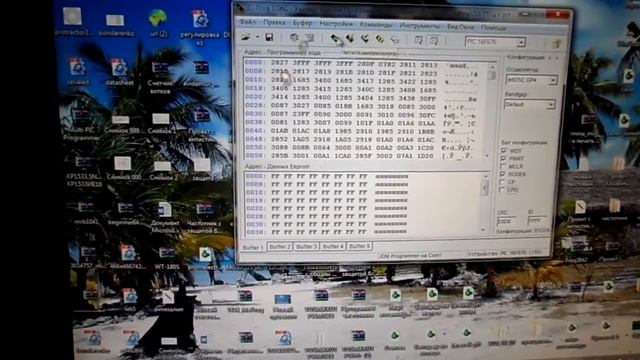Click the ID value field
The height and width of the screenshot is (360, 640).
click(x=537, y=221)
